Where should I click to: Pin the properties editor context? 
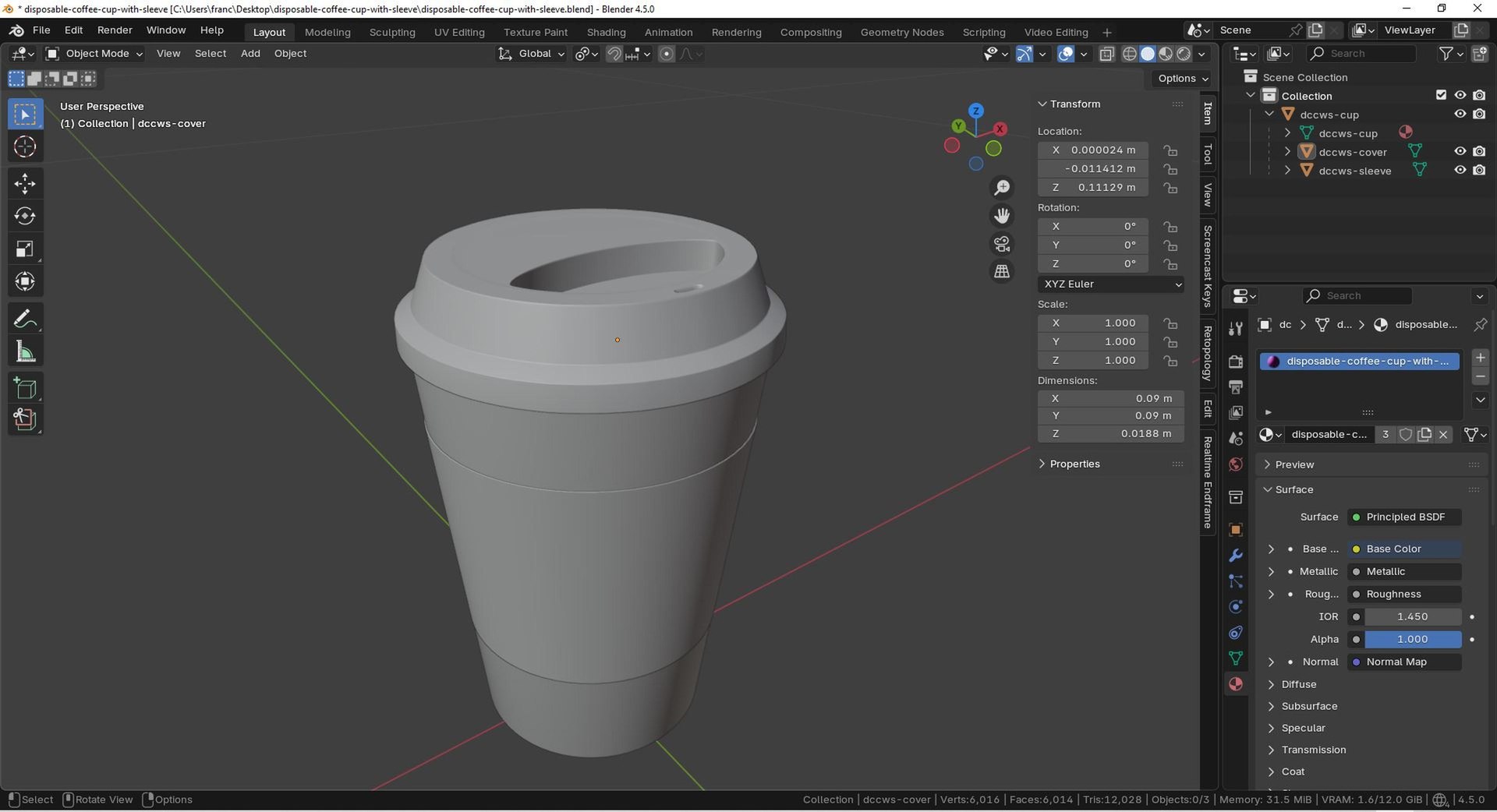click(1480, 324)
